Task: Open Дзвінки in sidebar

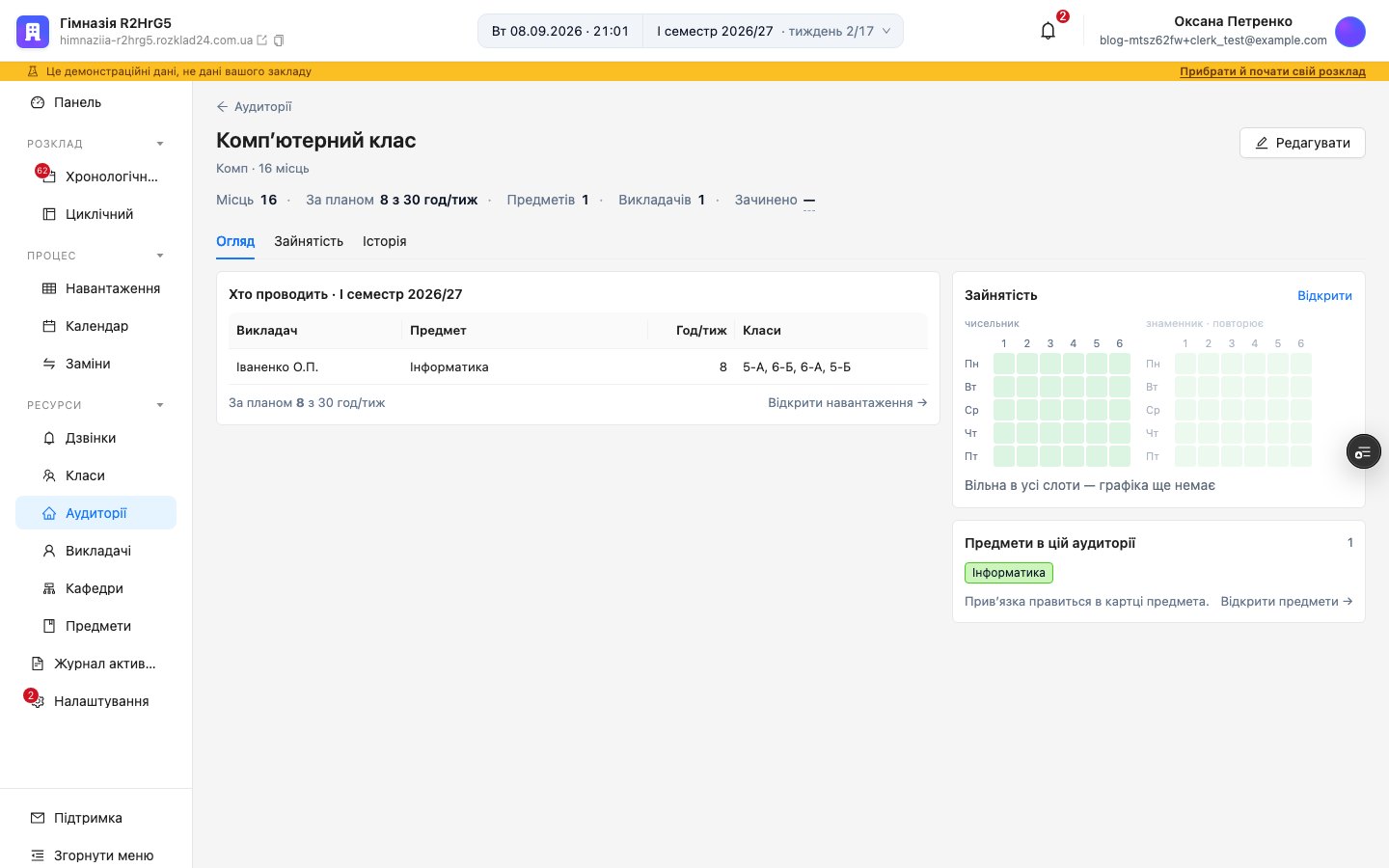Action: tap(96, 438)
